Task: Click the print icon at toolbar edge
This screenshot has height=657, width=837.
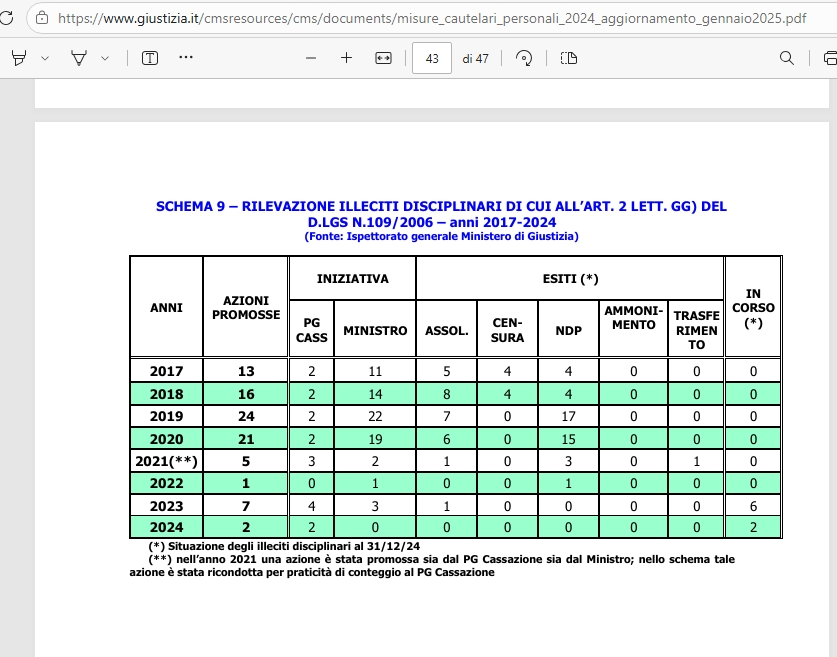Action: tap(826, 58)
